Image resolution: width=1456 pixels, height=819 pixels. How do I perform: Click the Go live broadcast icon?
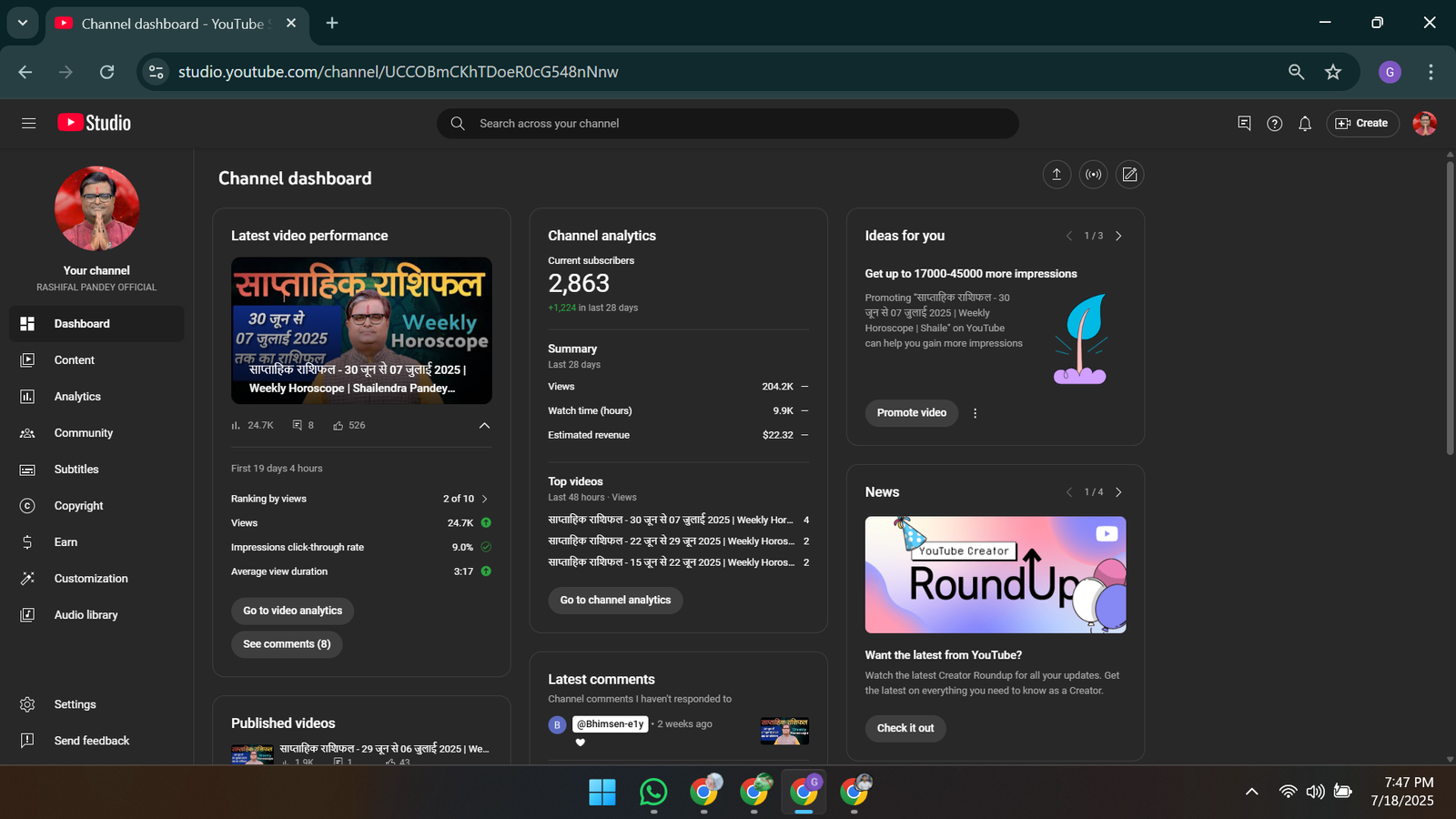[1093, 175]
